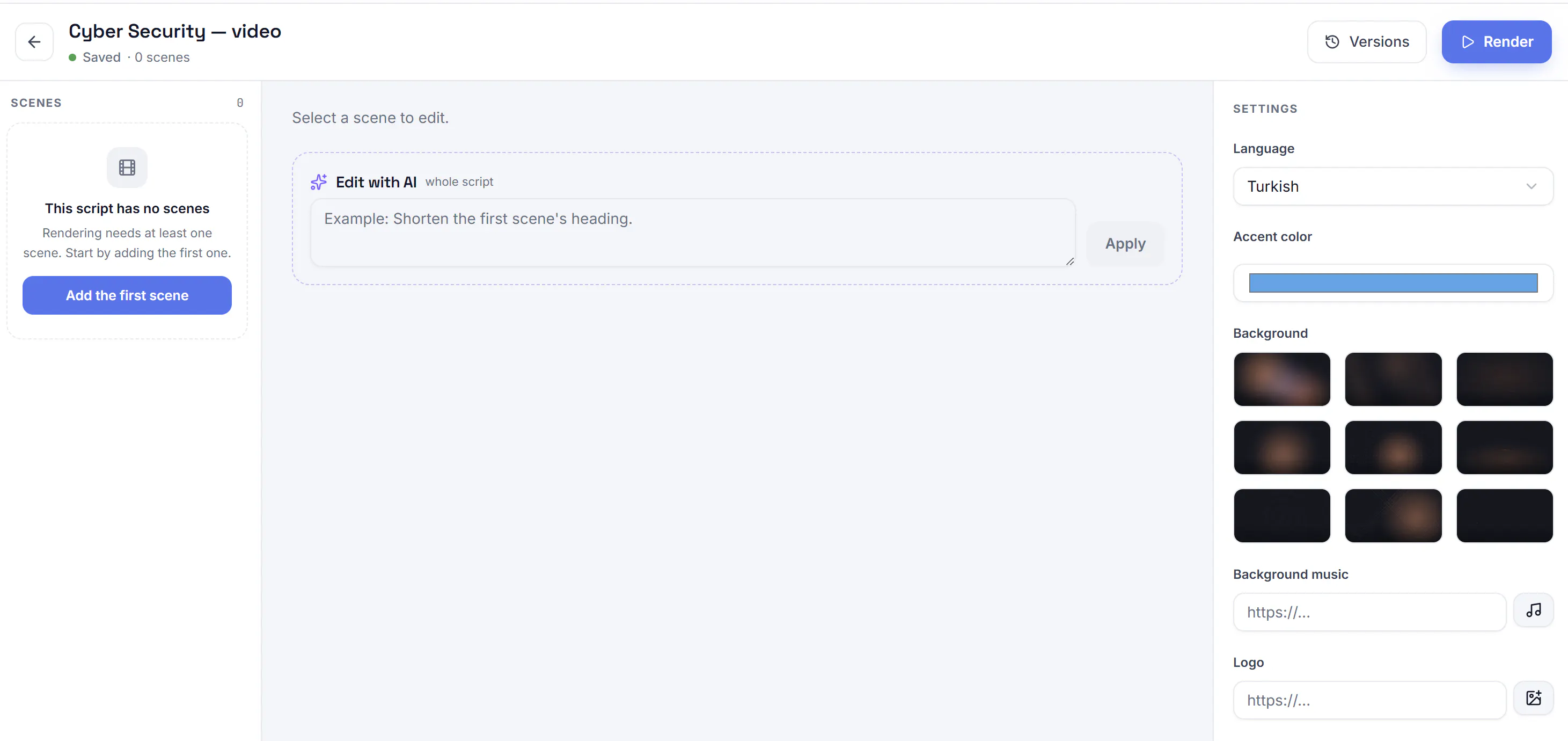Click the 0 scenes label in header

click(x=162, y=57)
